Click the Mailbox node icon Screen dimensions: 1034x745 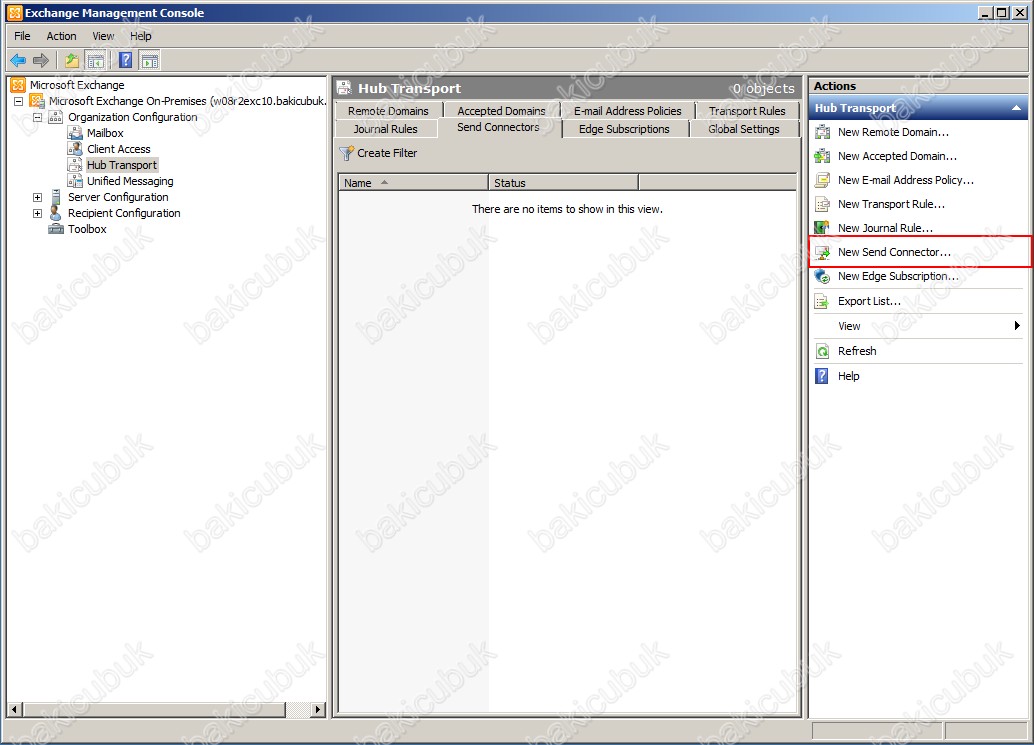click(75, 133)
